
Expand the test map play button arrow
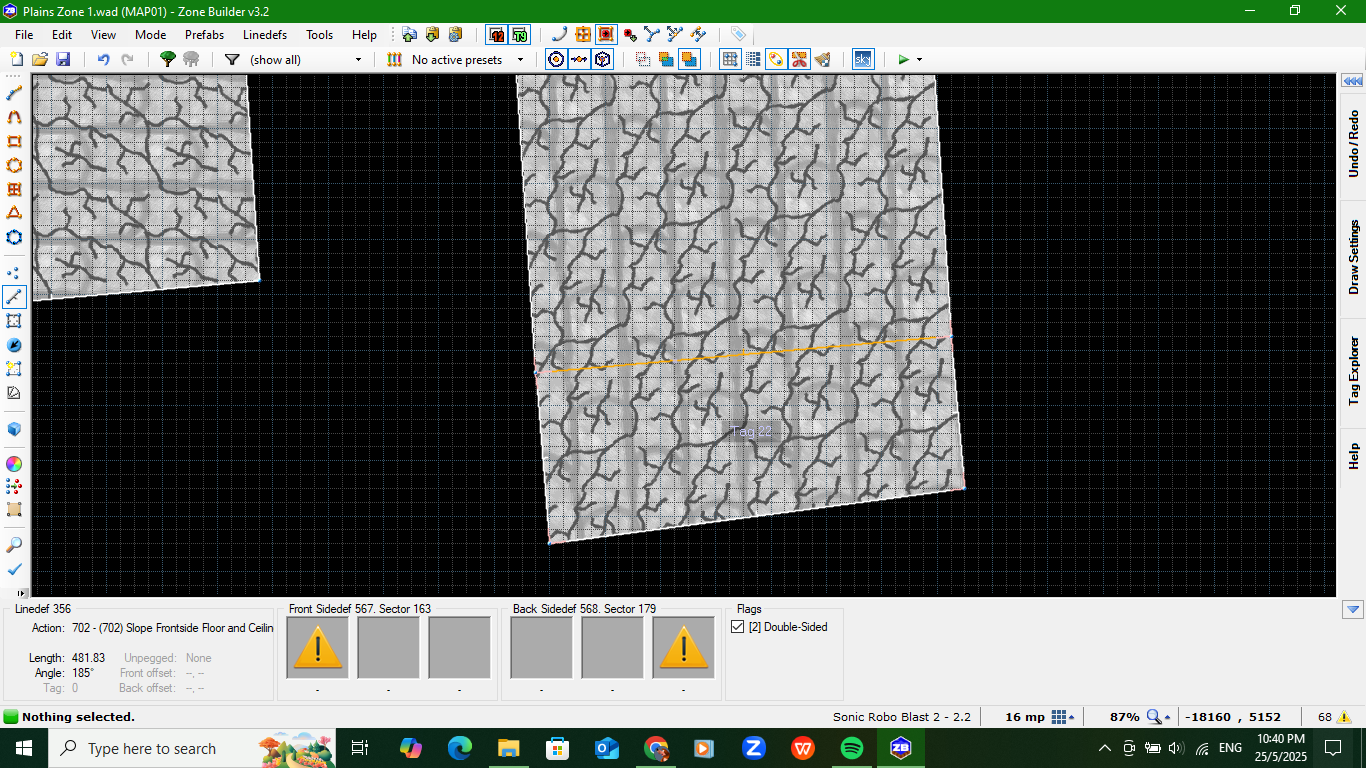pos(919,60)
